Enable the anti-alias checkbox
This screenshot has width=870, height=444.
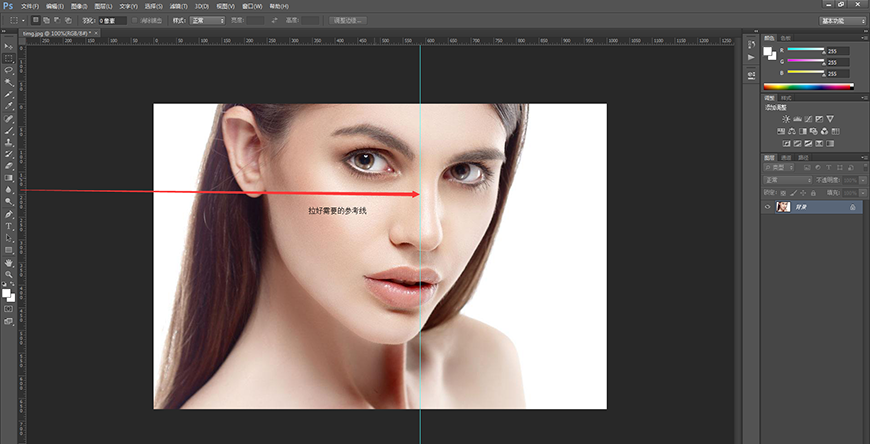[136, 20]
